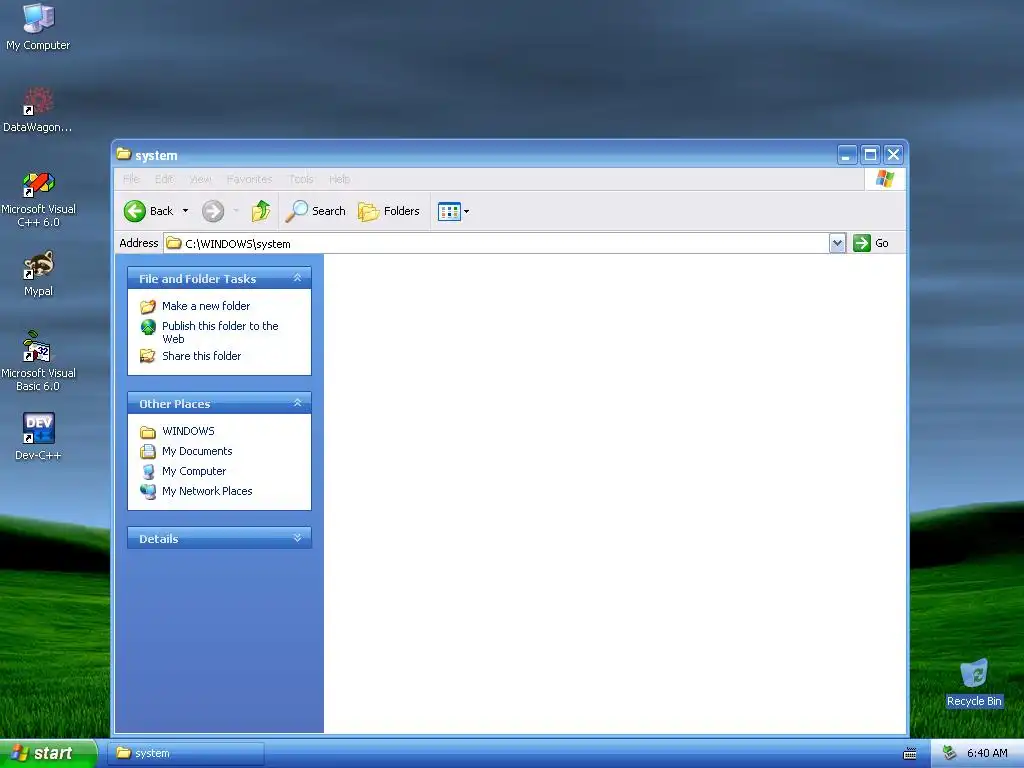Expand the Details panel
This screenshot has height=768, width=1024.
point(297,538)
